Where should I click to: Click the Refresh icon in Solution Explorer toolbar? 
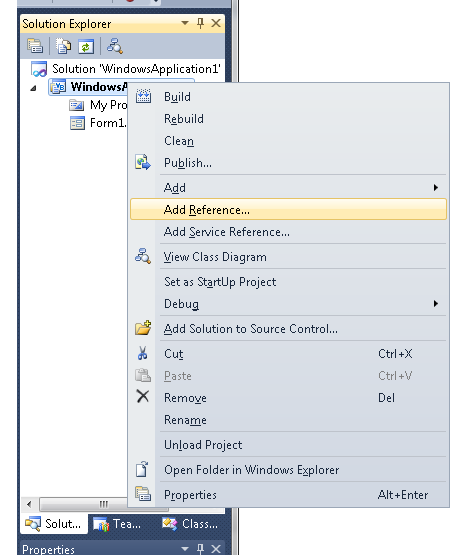(x=86, y=46)
